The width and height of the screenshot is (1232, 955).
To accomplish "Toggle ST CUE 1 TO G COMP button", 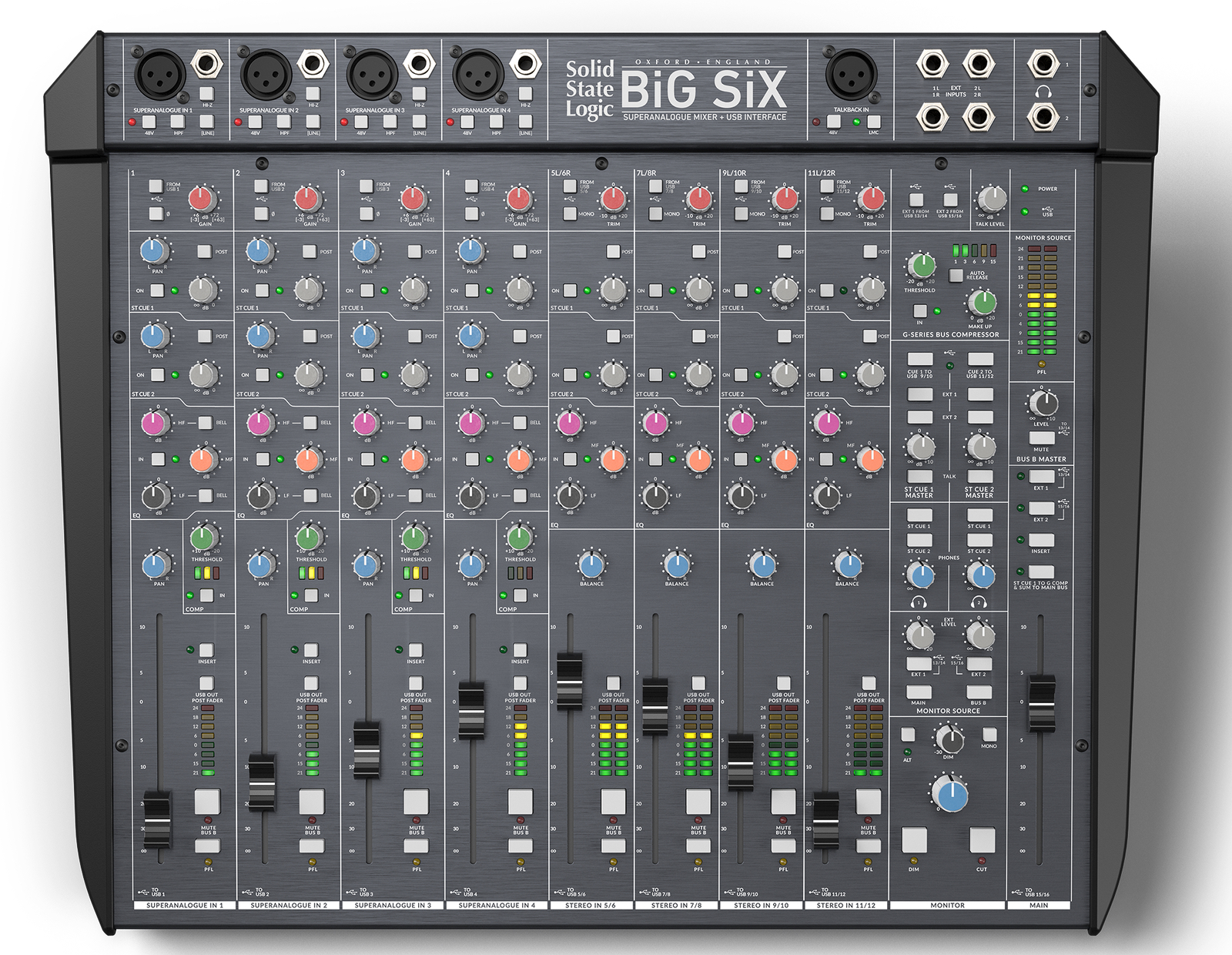I will [1040, 571].
